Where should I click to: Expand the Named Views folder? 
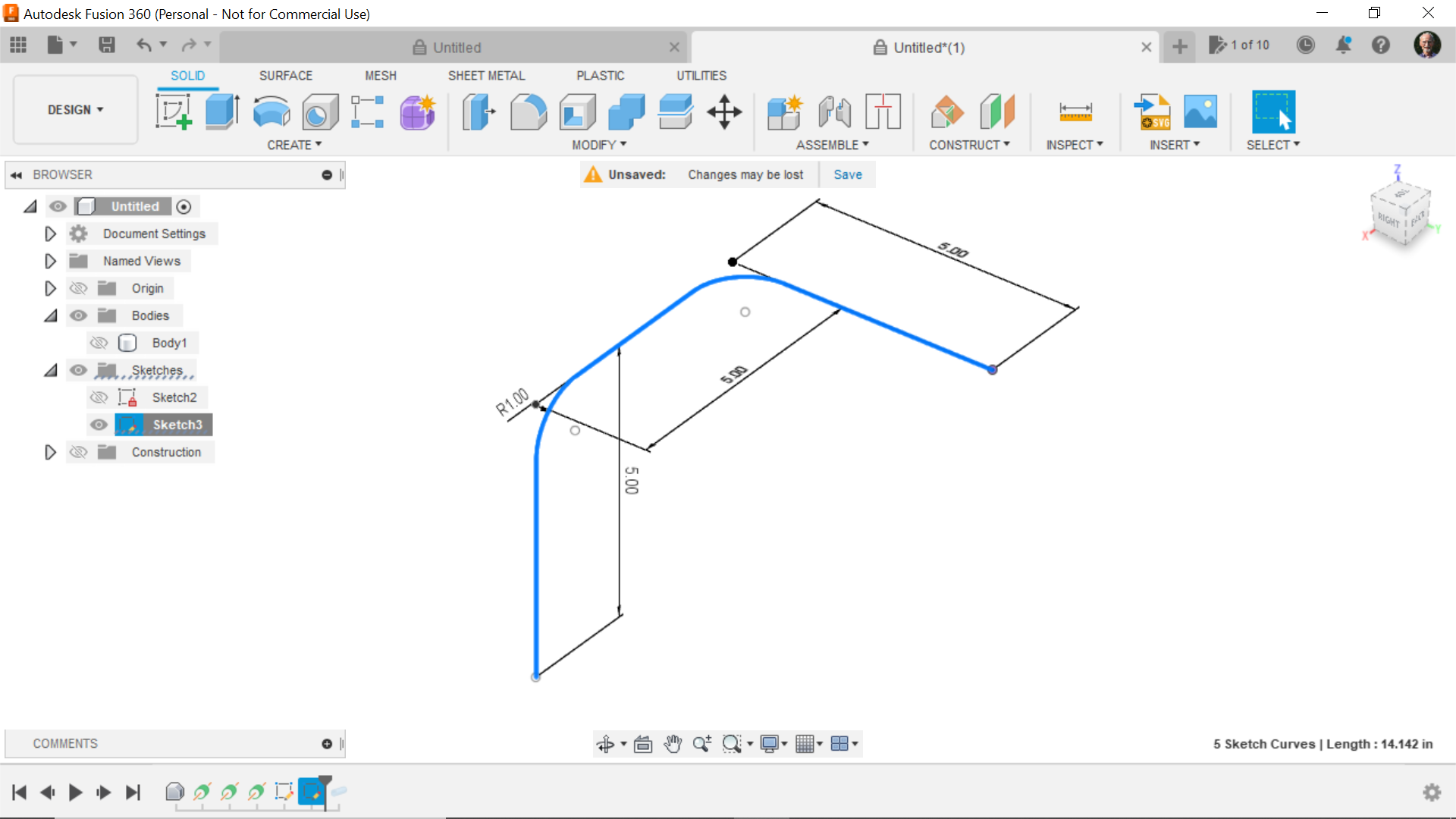point(50,261)
